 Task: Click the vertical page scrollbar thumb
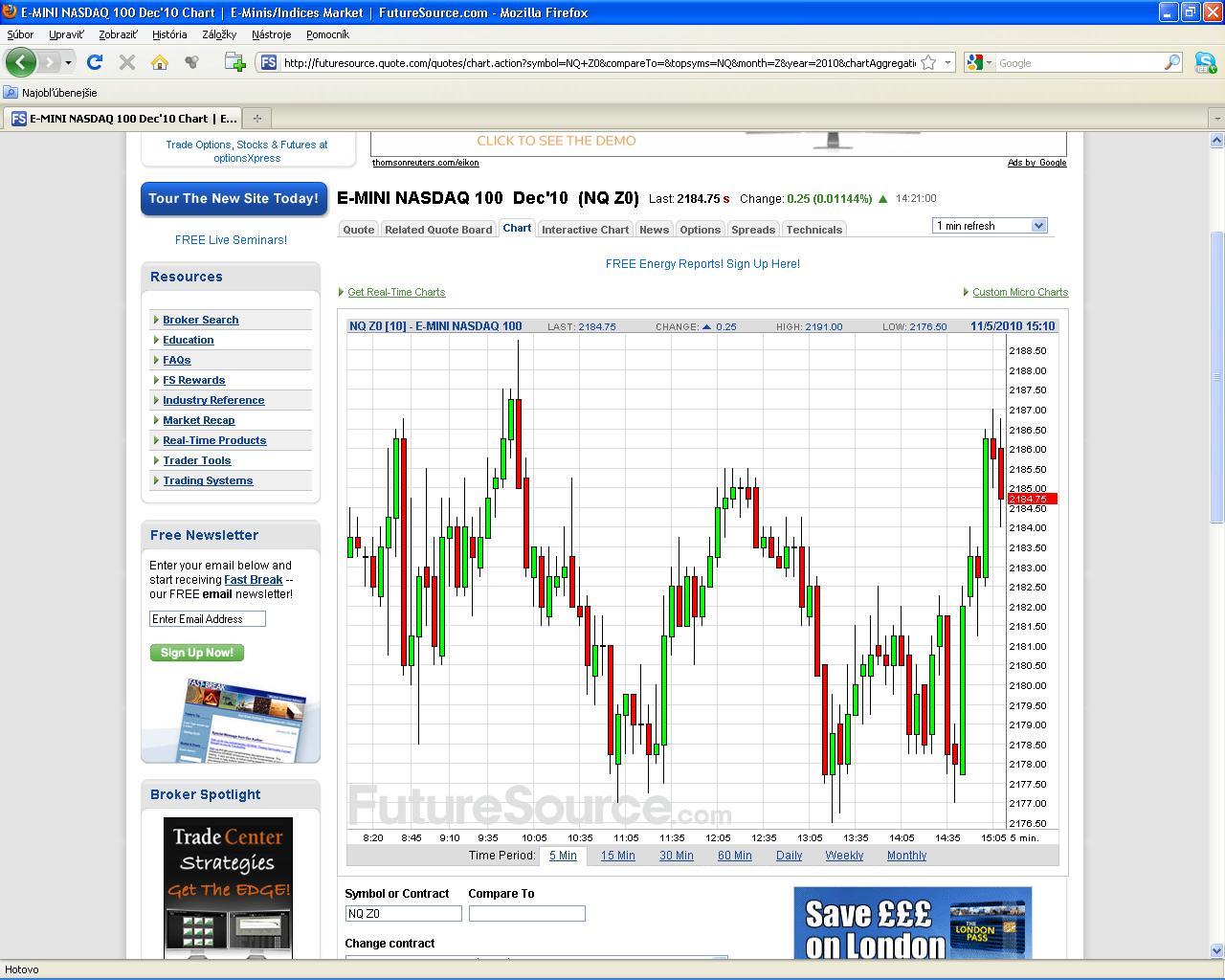[x=1217, y=377]
